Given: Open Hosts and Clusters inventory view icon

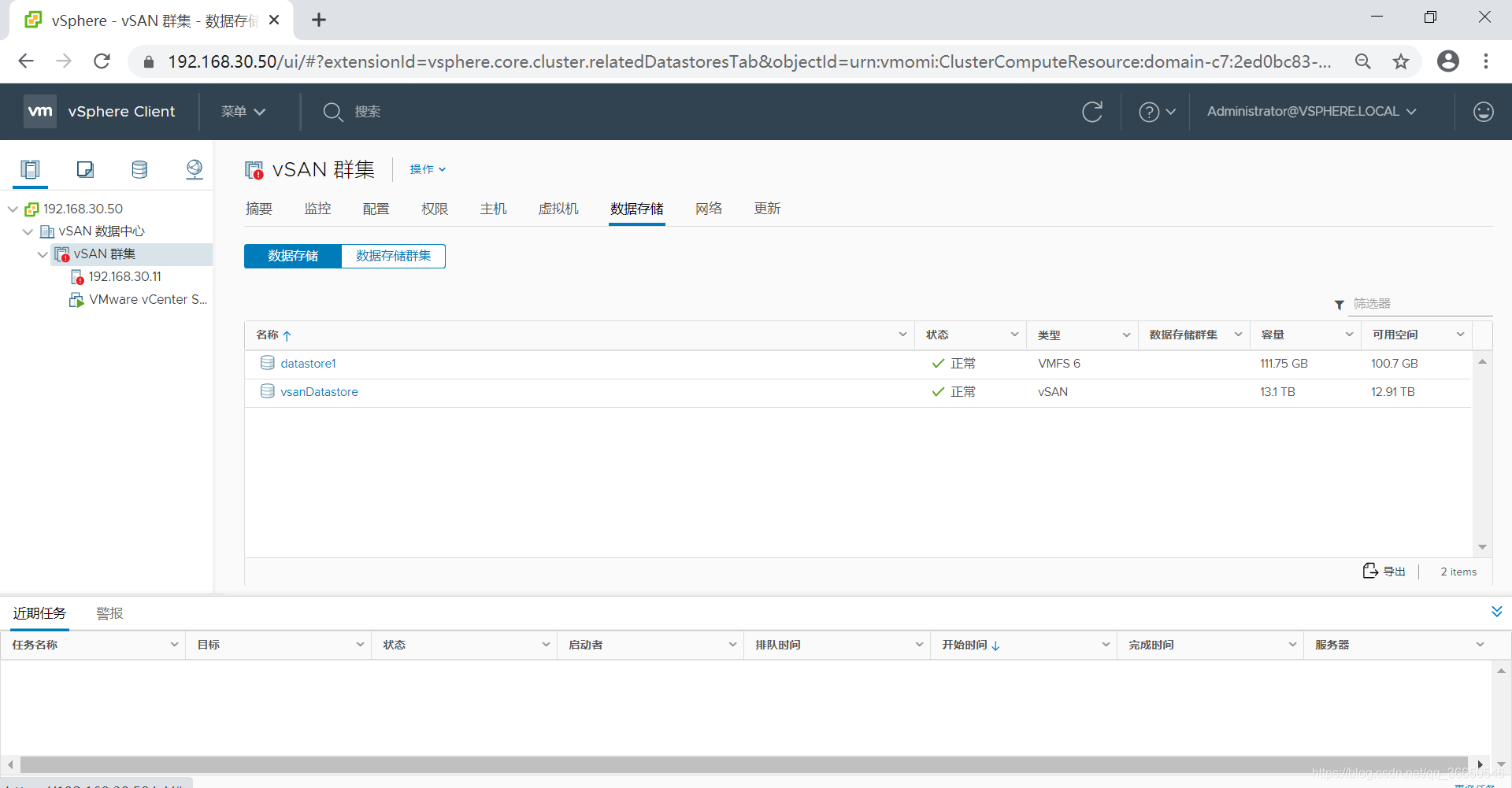Looking at the screenshot, I should (30, 169).
